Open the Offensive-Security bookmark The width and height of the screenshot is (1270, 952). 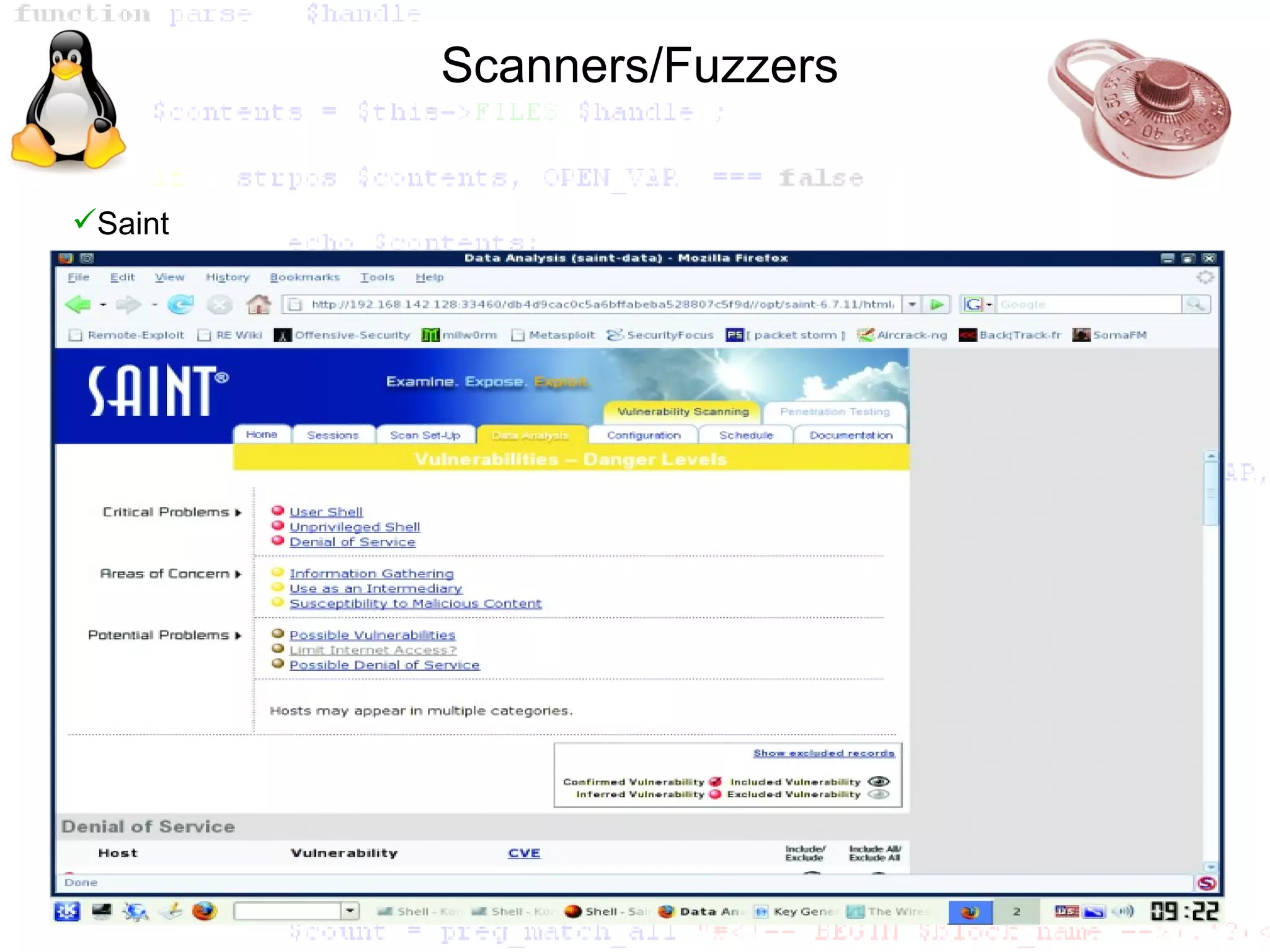[x=342, y=335]
